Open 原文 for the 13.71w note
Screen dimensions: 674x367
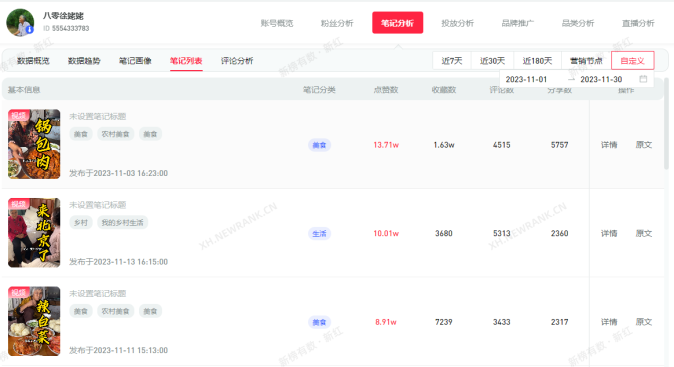(643, 145)
